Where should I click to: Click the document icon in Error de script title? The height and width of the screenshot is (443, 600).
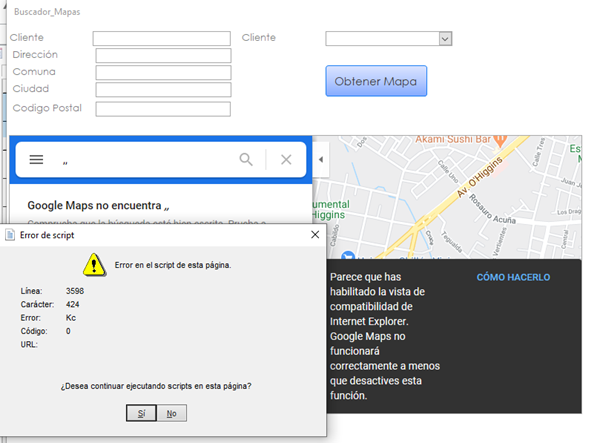pyautogui.click(x=10, y=235)
